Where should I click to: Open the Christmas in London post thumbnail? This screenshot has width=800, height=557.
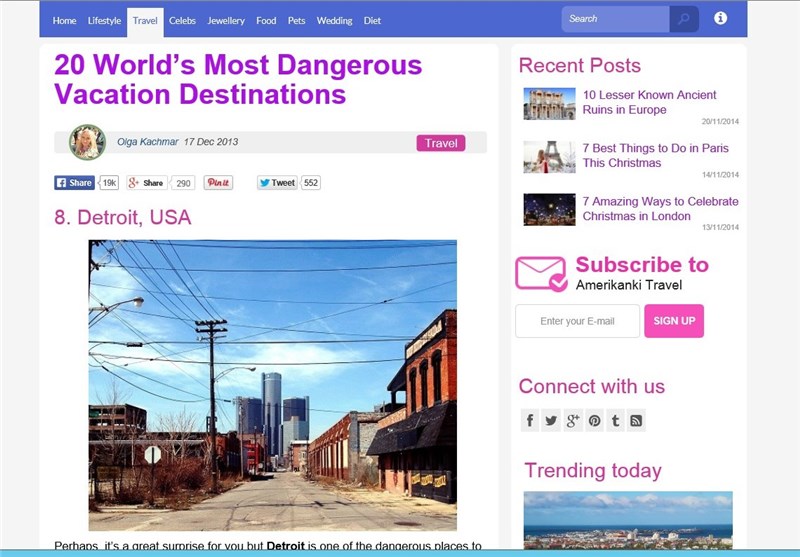tap(549, 209)
